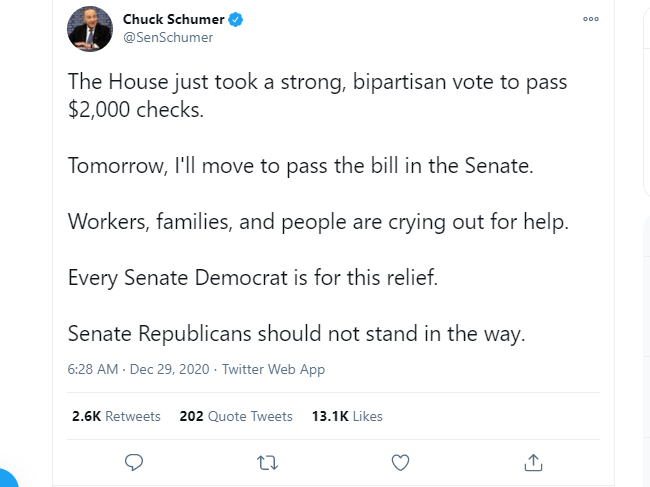View the 2.6K Retweets list
650x487 pixels.
pyautogui.click(x=116, y=416)
